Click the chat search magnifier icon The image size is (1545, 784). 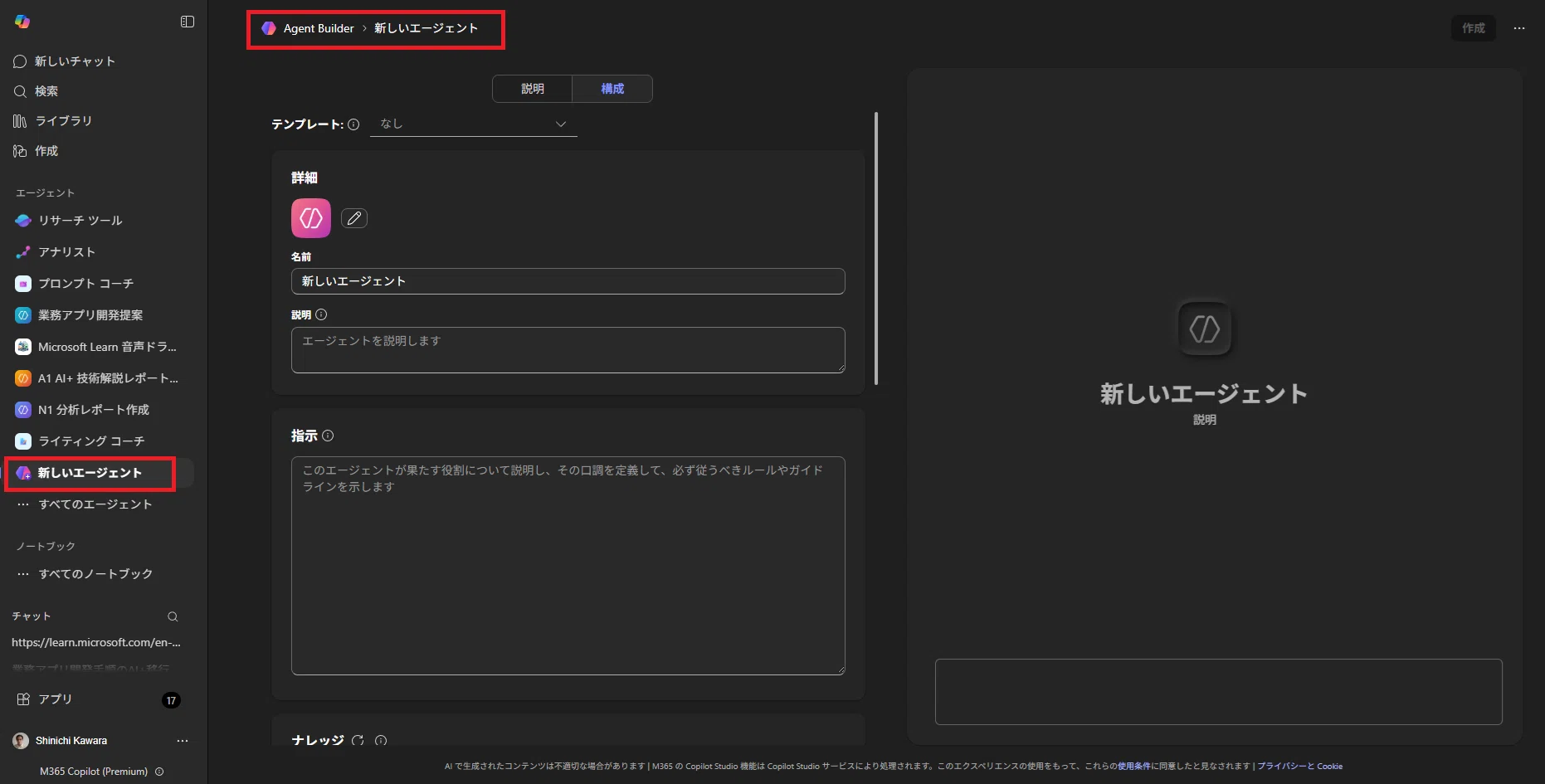coord(173,616)
